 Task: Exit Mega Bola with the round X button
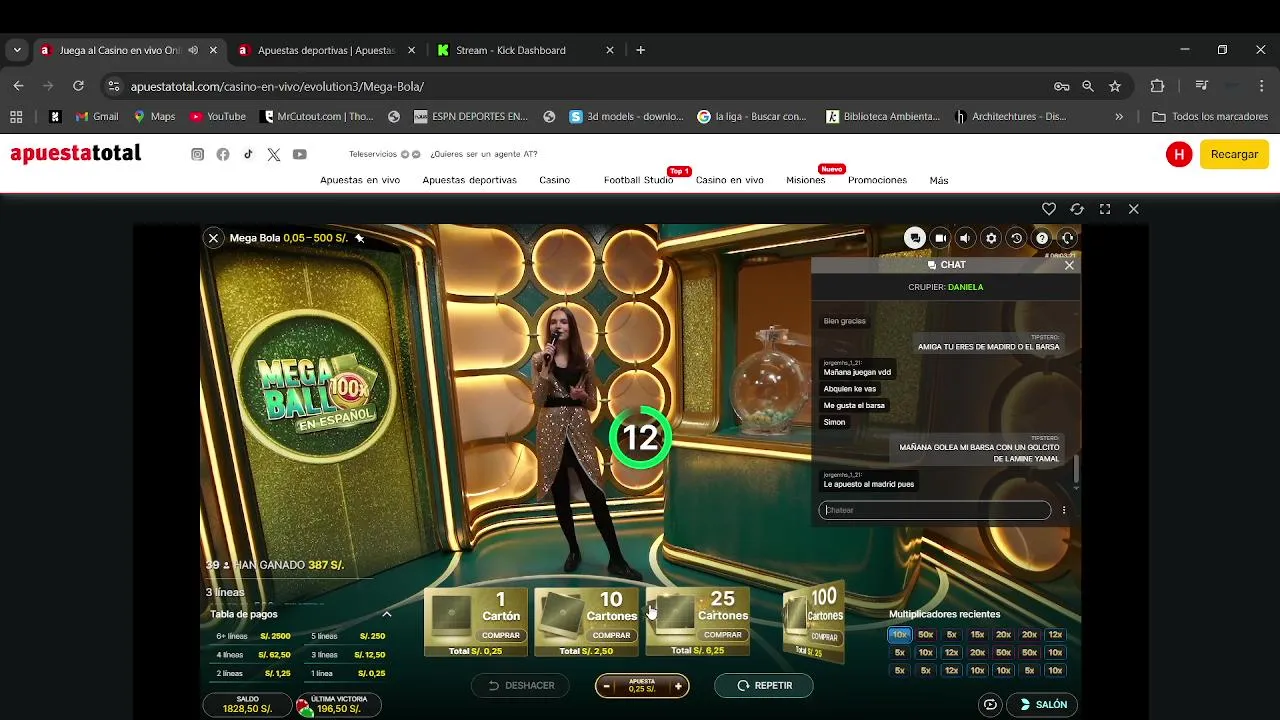213,238
